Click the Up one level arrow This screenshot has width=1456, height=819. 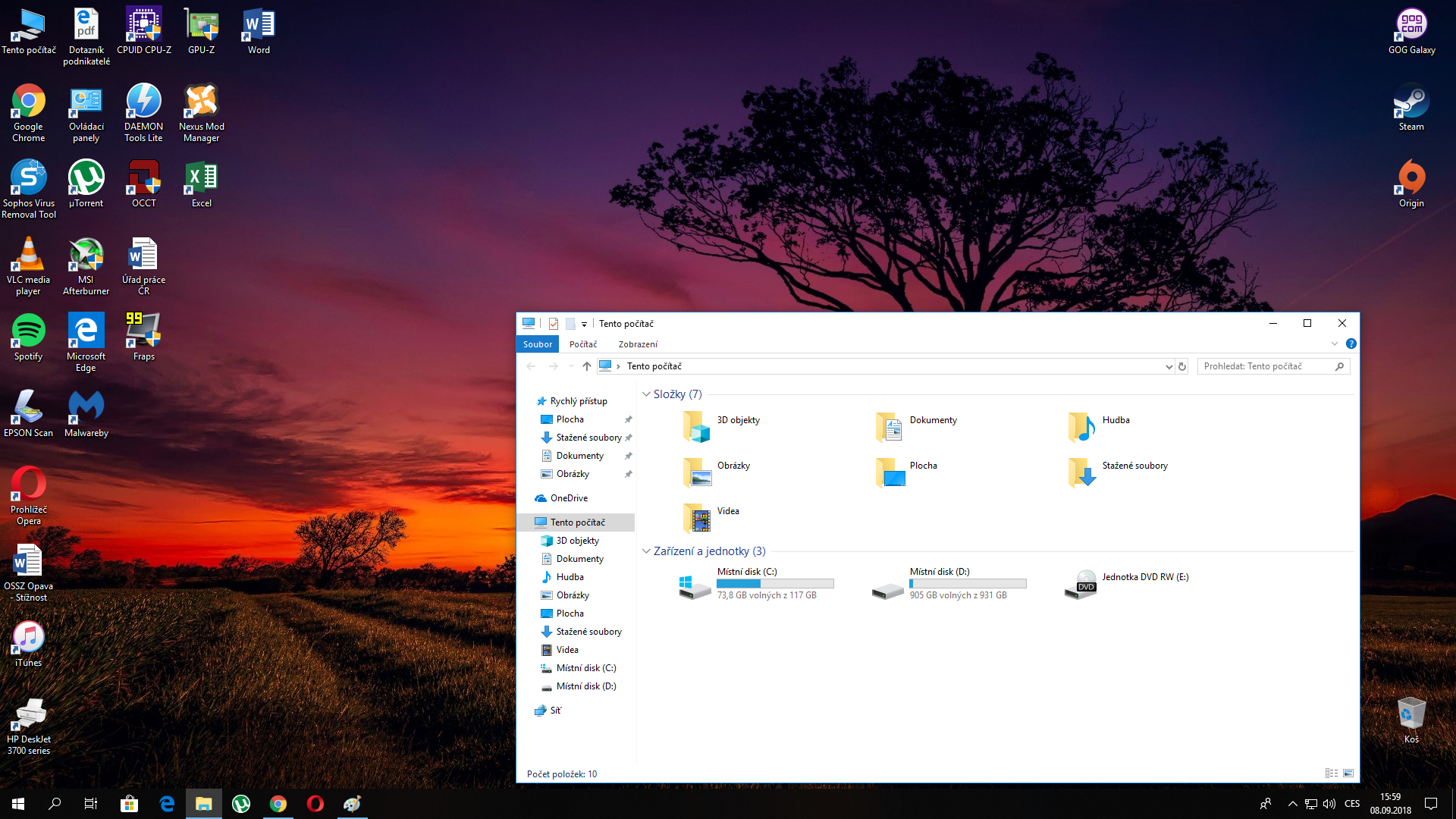(586, 366)
